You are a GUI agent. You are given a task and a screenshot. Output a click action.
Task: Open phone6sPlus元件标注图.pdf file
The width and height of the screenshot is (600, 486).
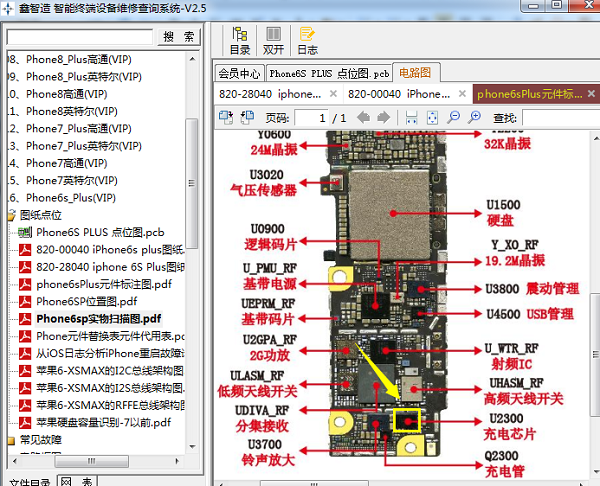tap(104, 284)
